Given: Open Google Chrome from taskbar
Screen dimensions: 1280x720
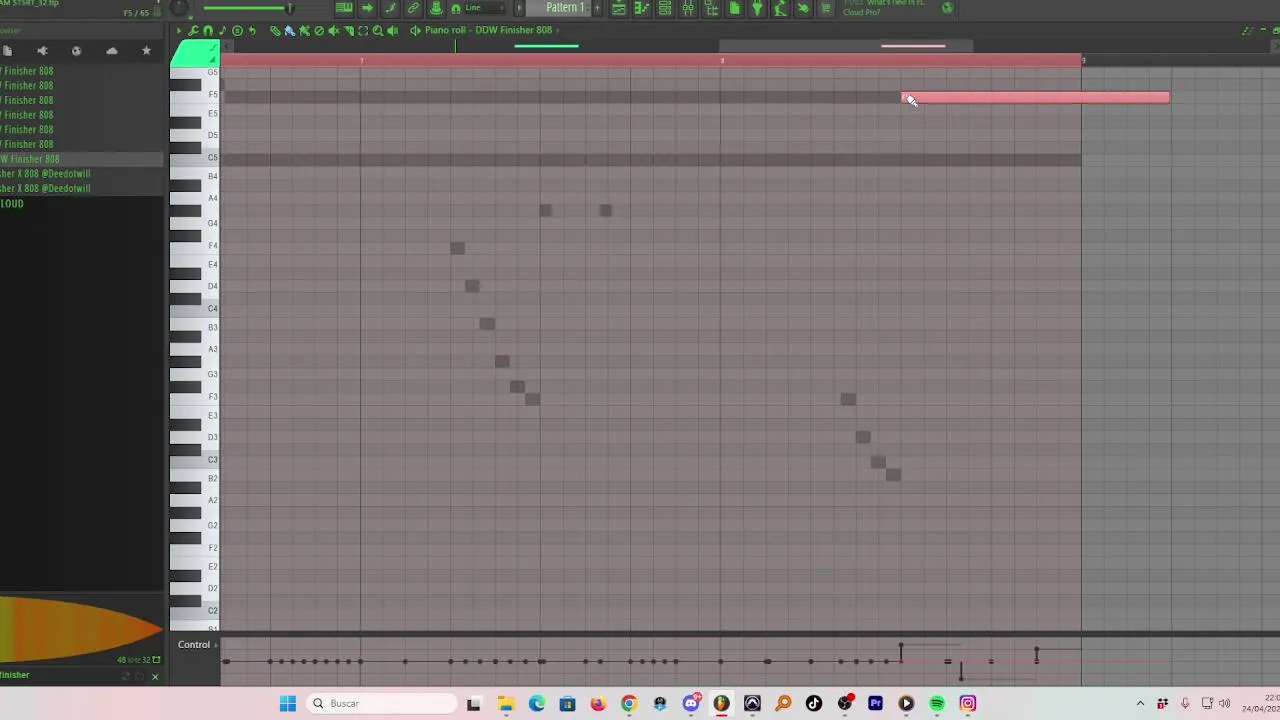Looking at the screenshot, I should (x=629, y=704).
